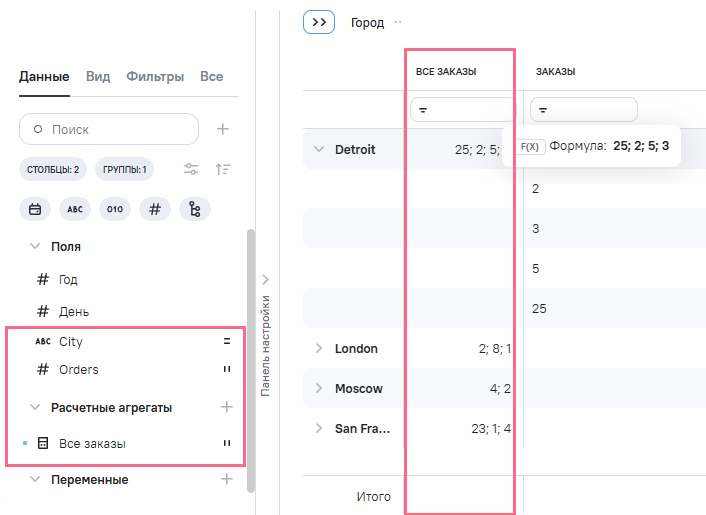Click the ГРУППЫ: 1 chip
The image size is (706, 515).
coord(124,169)
